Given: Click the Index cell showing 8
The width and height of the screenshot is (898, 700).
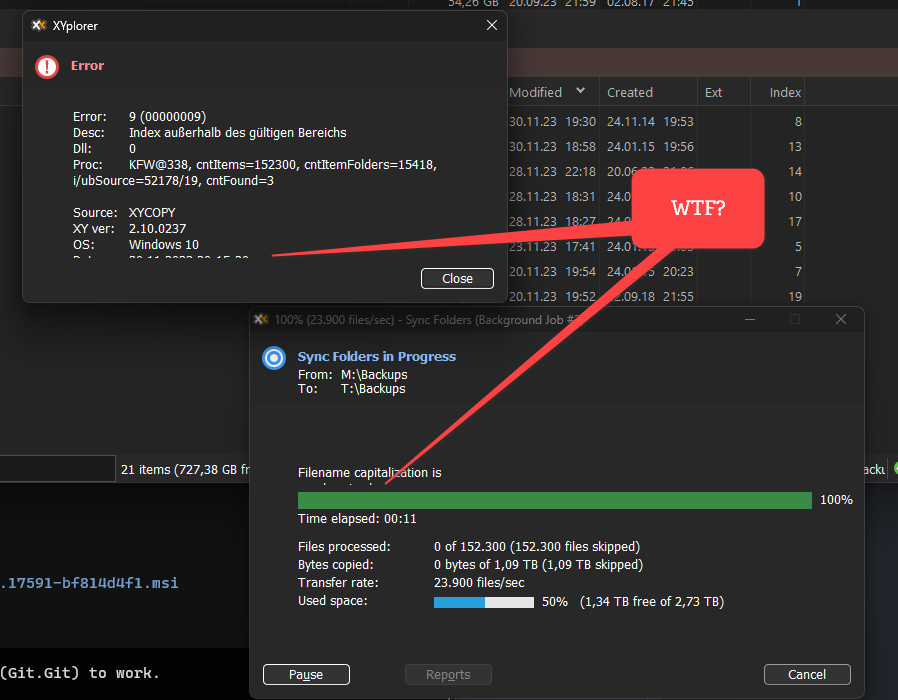Looking at the screenshot, I should 798,121.
